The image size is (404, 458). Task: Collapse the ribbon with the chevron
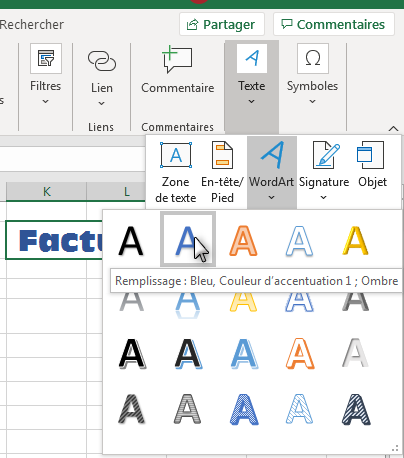coord(393,128)
